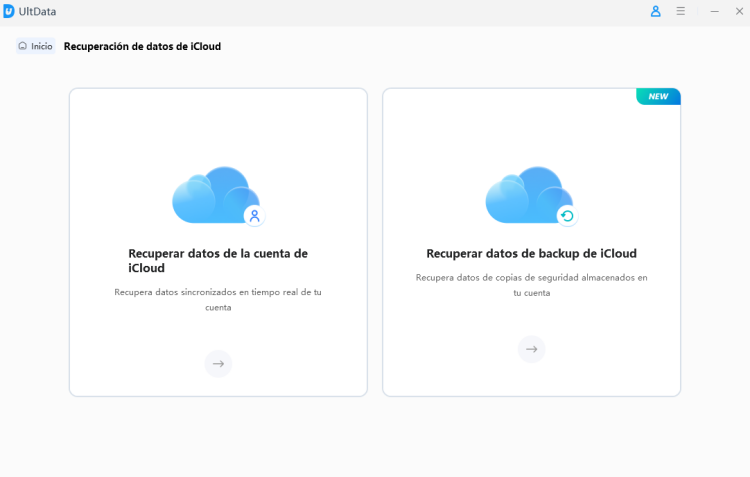This screenshot has height=477, width=750.
Task: Select 'Recuperar datos de la cuenta de iCloud' title
Action: (218, 260)
